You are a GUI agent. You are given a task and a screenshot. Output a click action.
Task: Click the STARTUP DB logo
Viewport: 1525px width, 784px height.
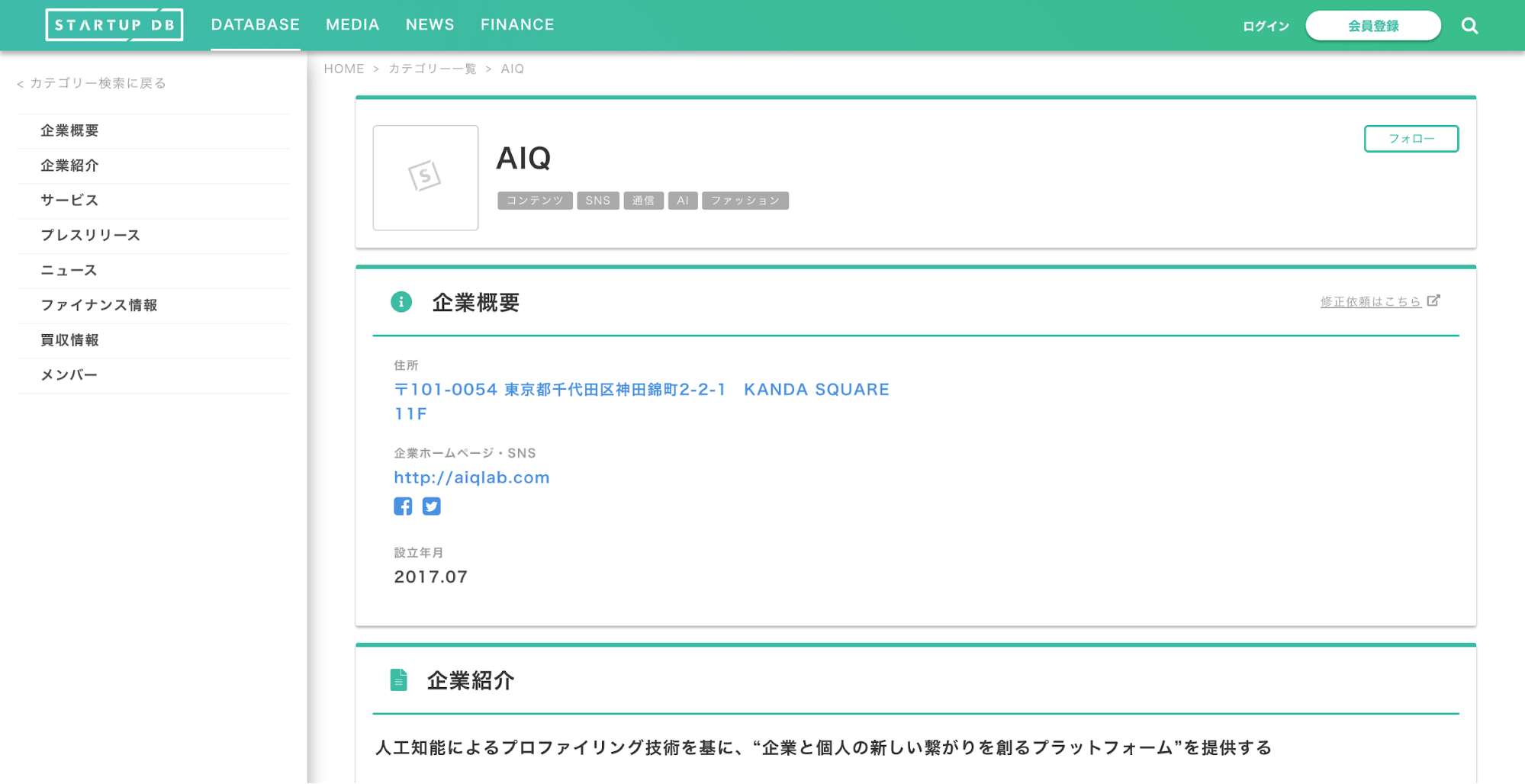coord(114,25)
